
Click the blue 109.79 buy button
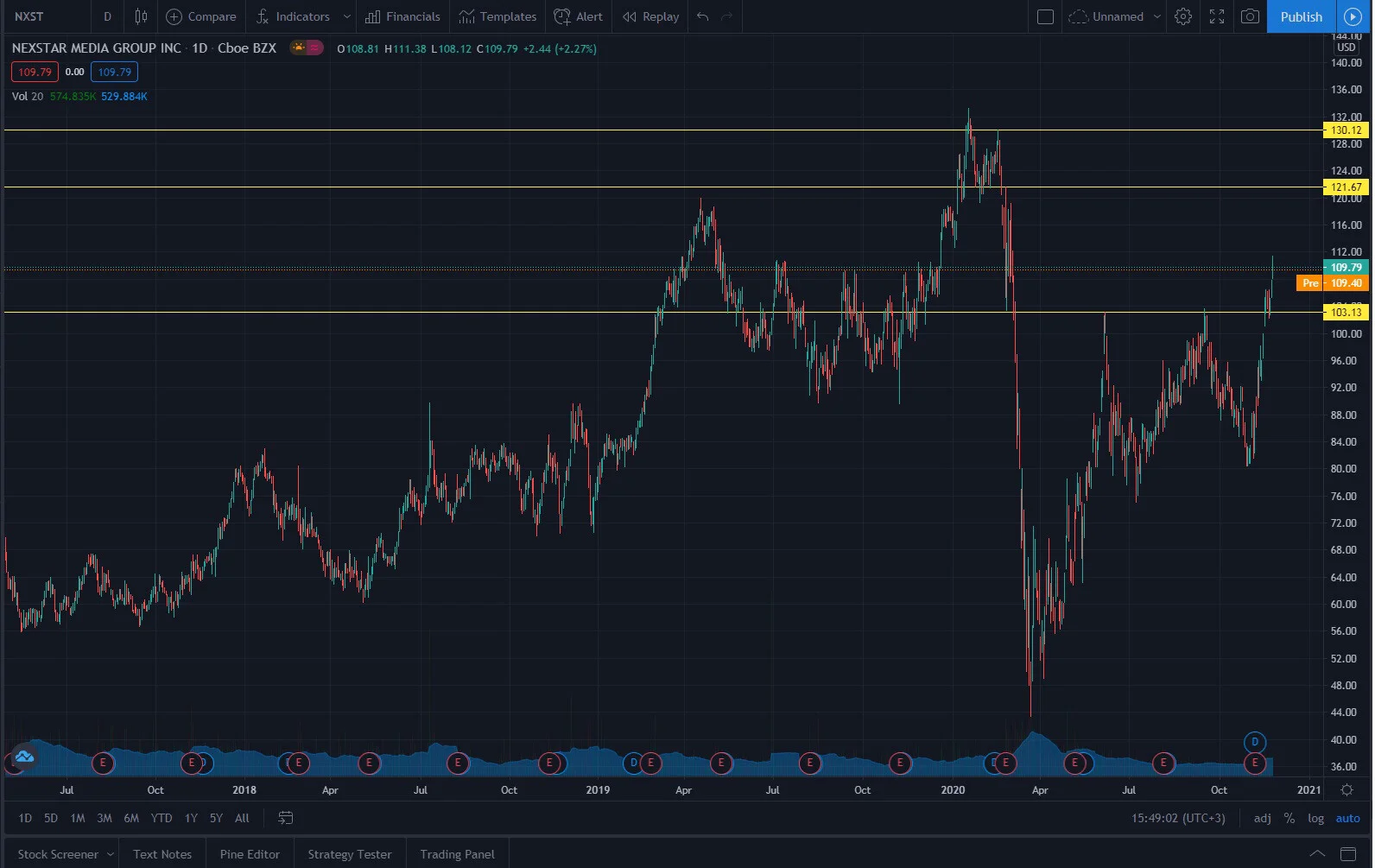(x=114, y=72)
